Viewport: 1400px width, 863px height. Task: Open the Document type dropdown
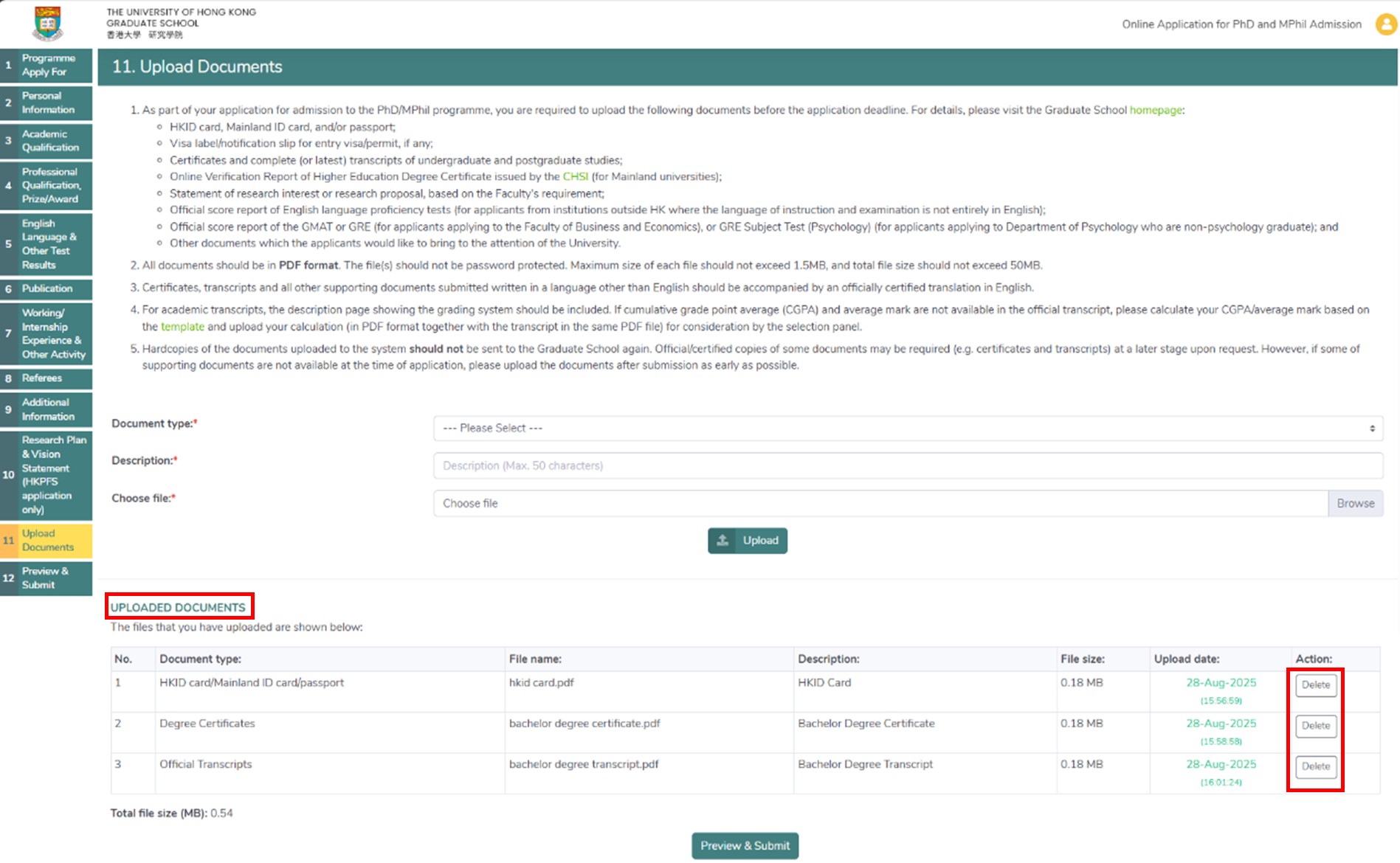908,428
